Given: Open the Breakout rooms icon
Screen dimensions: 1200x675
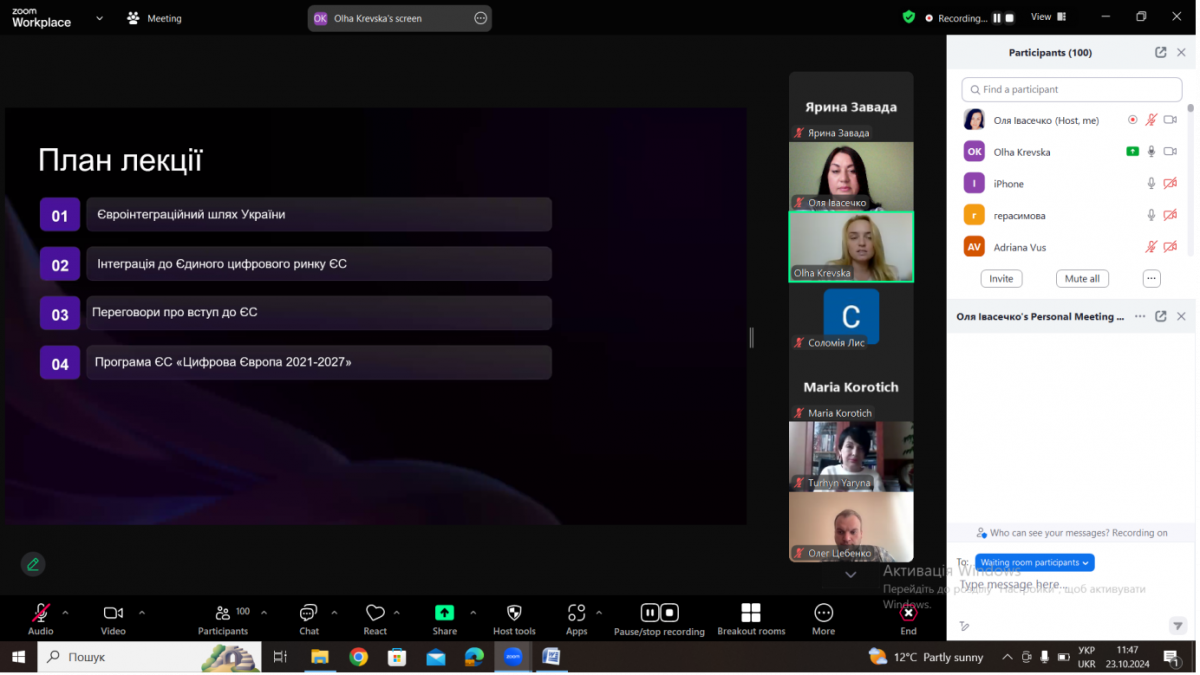Looking at the screenshot, I should 750,613.
